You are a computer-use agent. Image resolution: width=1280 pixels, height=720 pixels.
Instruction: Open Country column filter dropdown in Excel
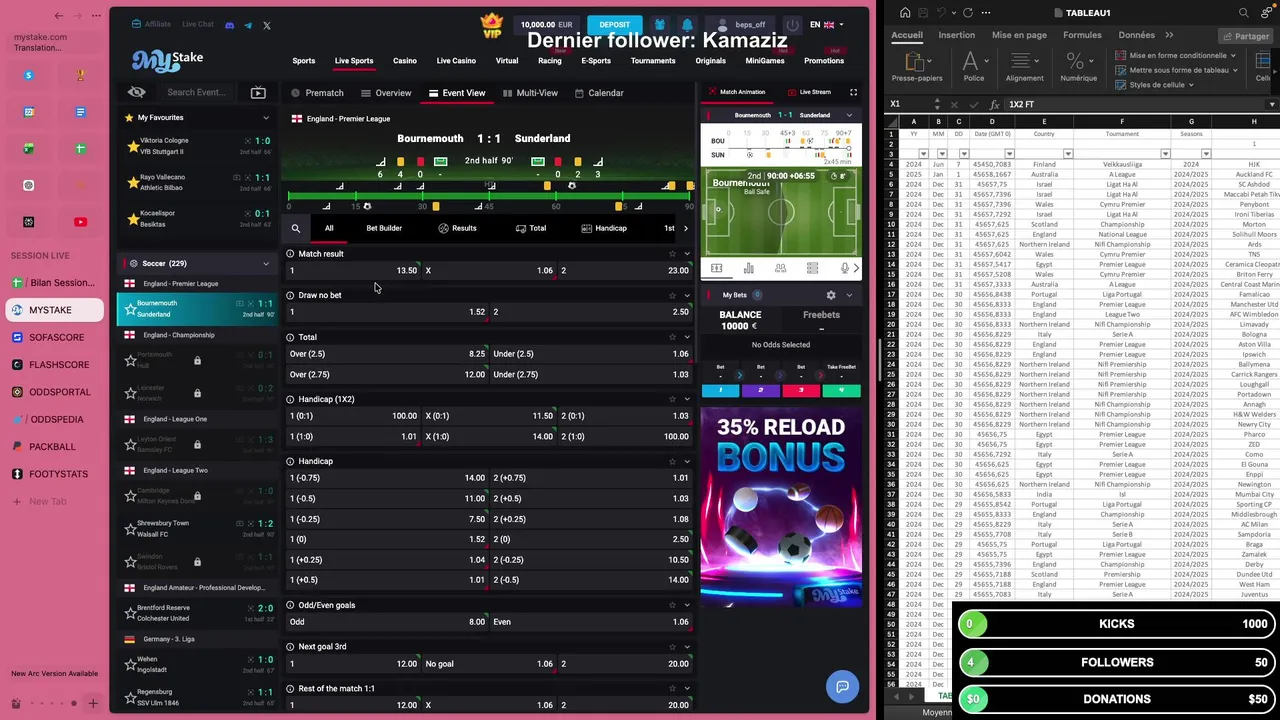tap(1068, 154)
